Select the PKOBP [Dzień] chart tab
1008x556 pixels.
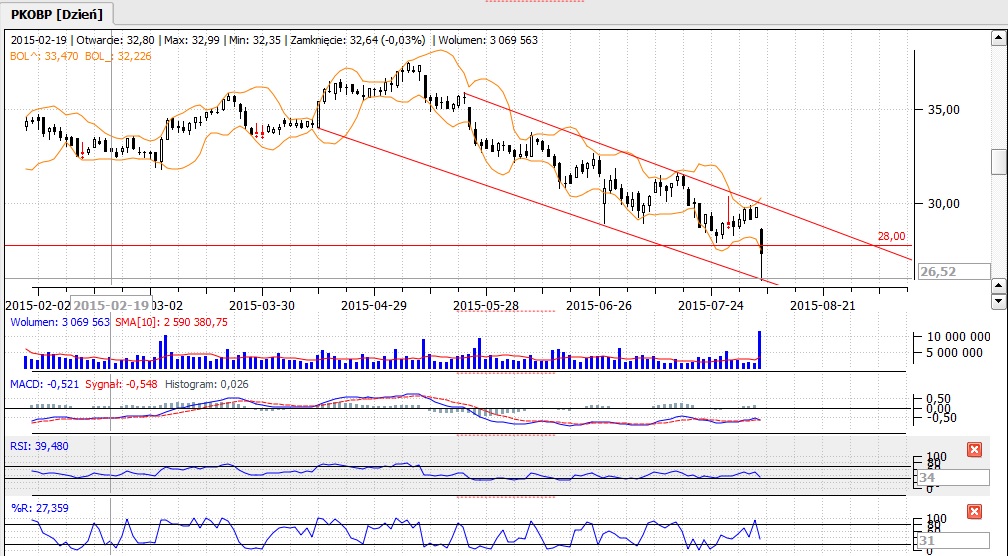click(x=58, y=15)
